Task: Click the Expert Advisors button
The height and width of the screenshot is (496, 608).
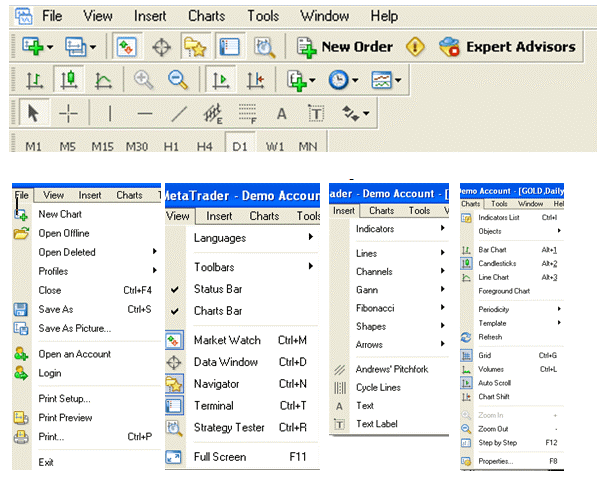Action: 507,47
